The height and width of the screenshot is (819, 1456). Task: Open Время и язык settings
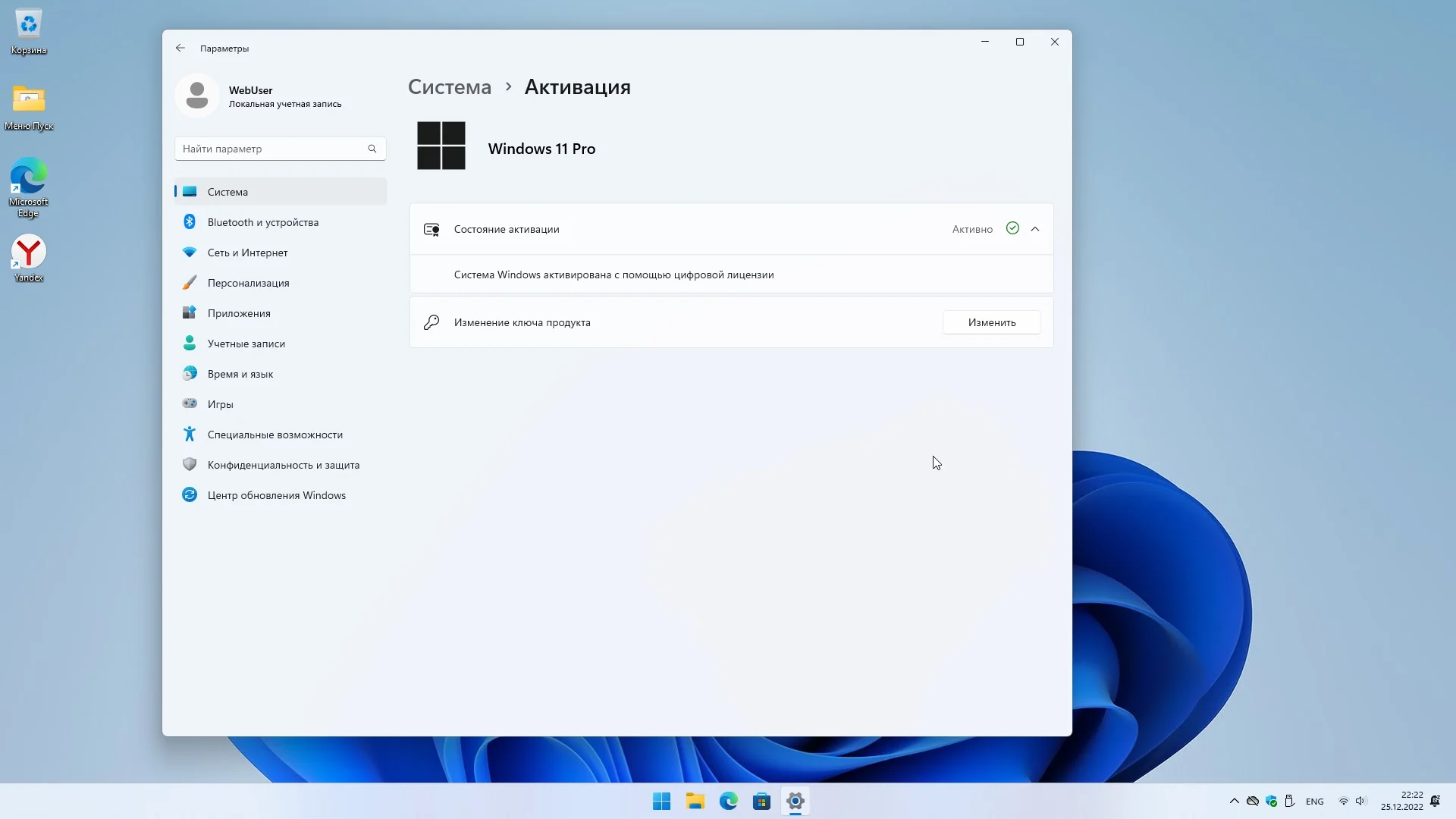point(240,374)
